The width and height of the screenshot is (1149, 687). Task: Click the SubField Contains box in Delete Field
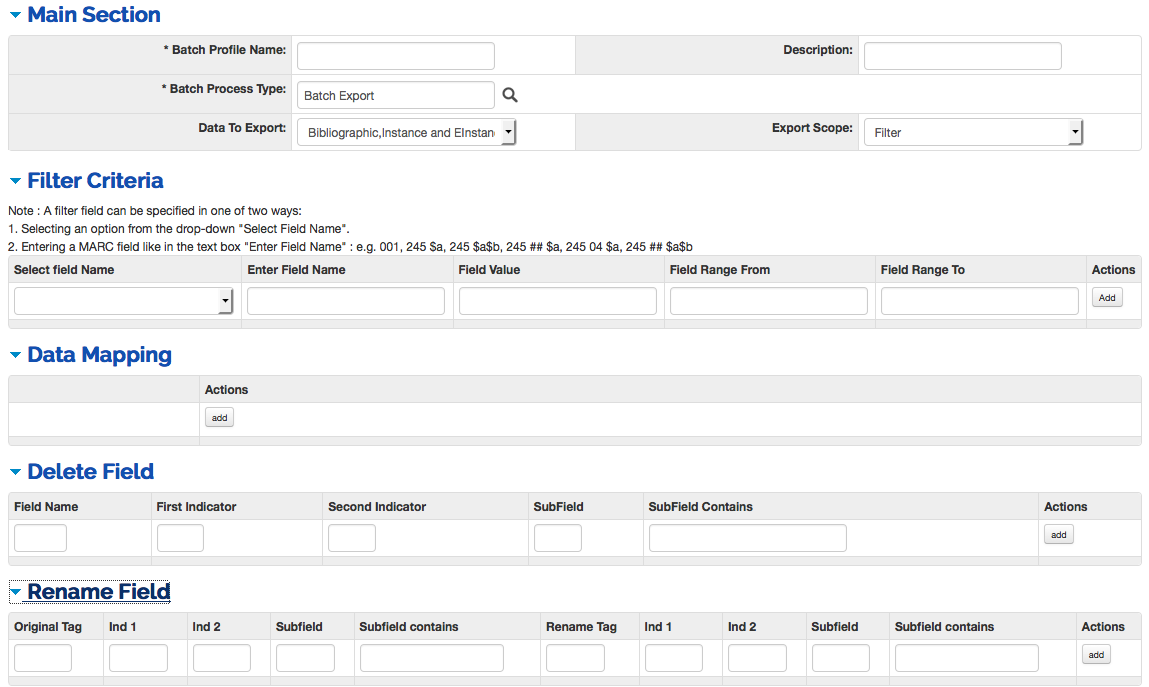[x=747, y=538]
